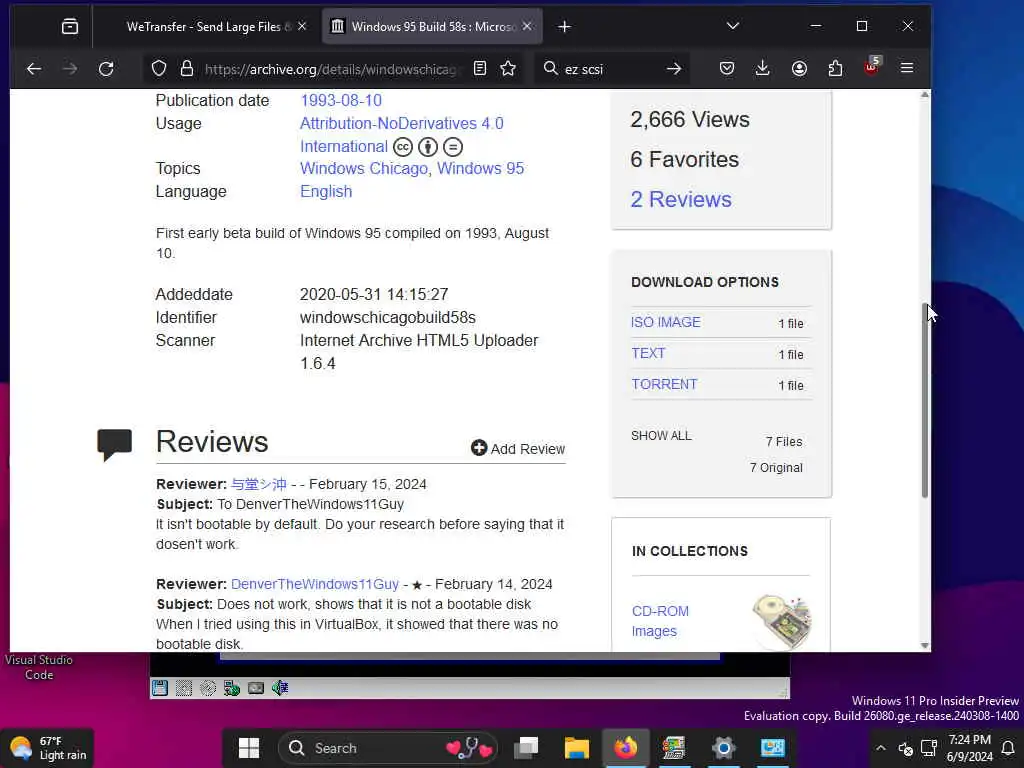Show all download files
Image resolution: width=1024 pixels, height=768 pixels.
pyautogui.click(x=661, y=436)
